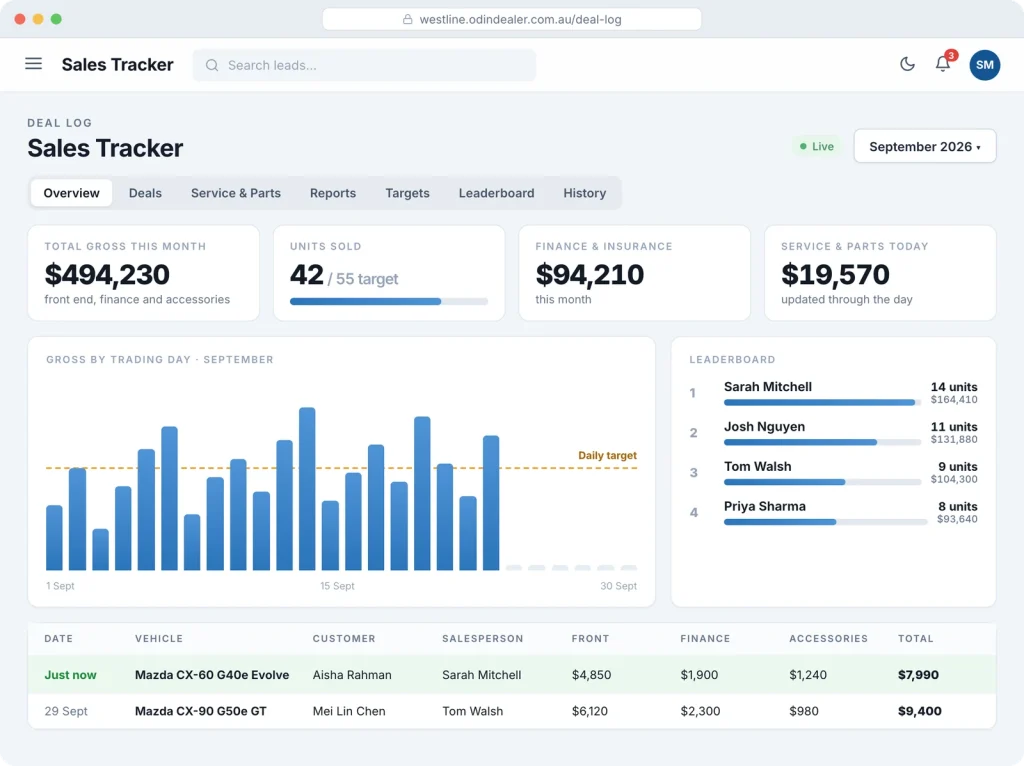Click the tallest bar in gross chart
Viewport: 1024px width, 766px height.
[x=307, y=488]
